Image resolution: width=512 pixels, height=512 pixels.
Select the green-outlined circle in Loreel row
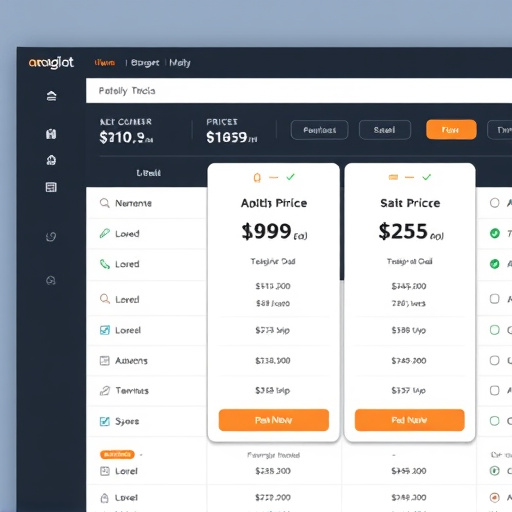point(495,330)
